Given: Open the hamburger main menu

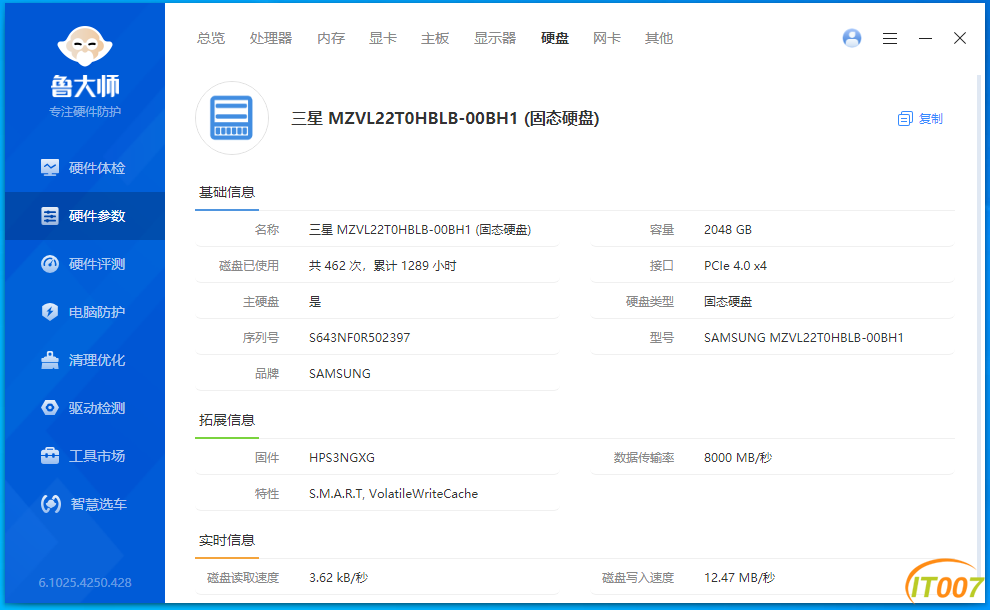Looking at the screenshot, I should pyautogui.click(x=890, y=39).
